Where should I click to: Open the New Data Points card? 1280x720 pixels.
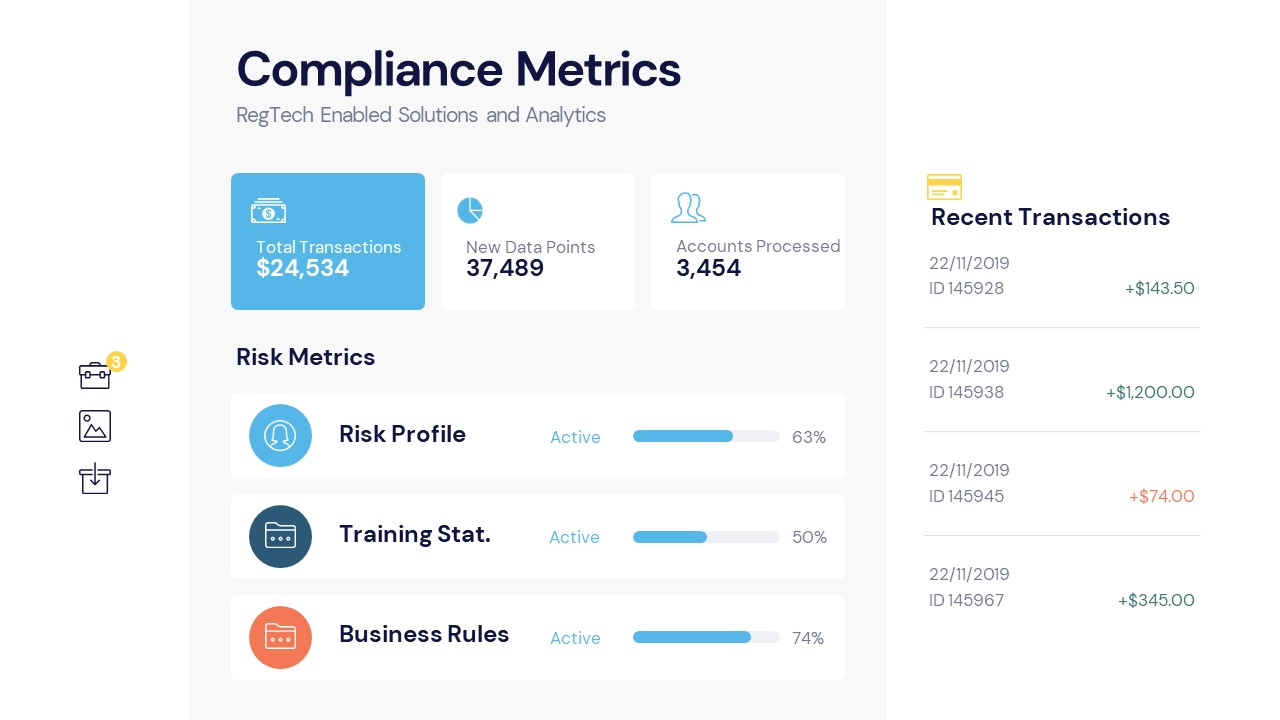click(538, 241)
